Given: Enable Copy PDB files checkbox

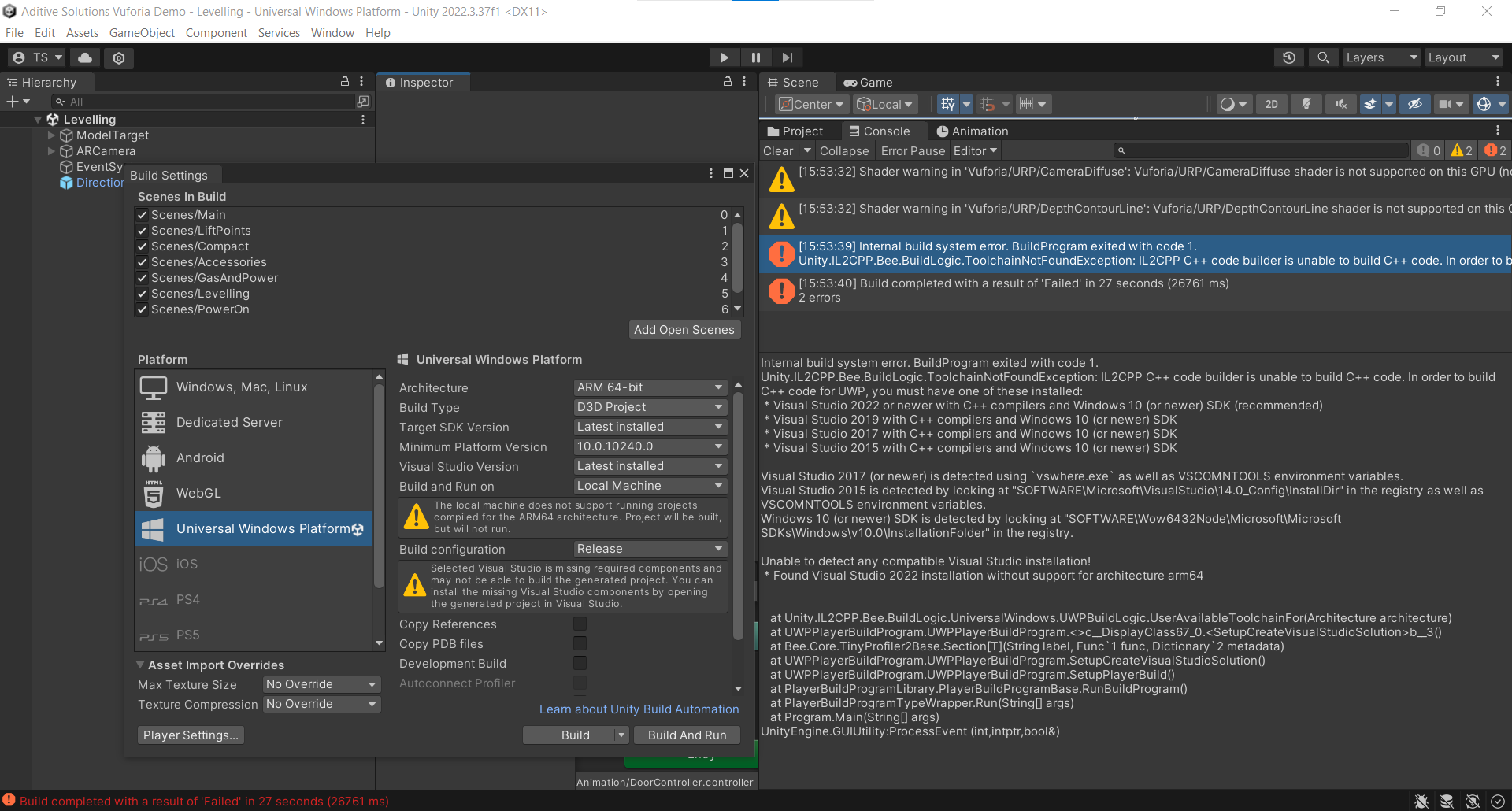Looking at the screenshot, I should click(580, 643).
